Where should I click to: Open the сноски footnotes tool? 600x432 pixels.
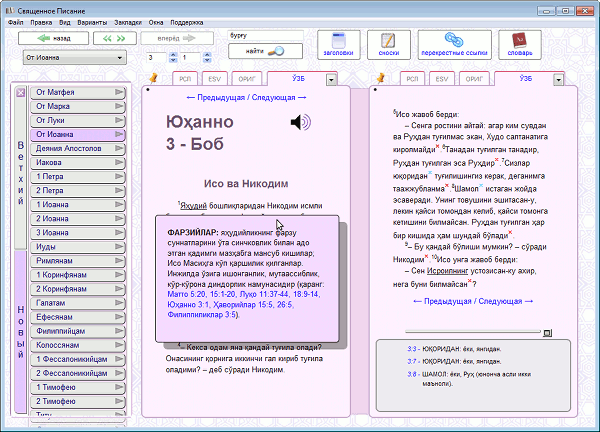coord(387,45)
